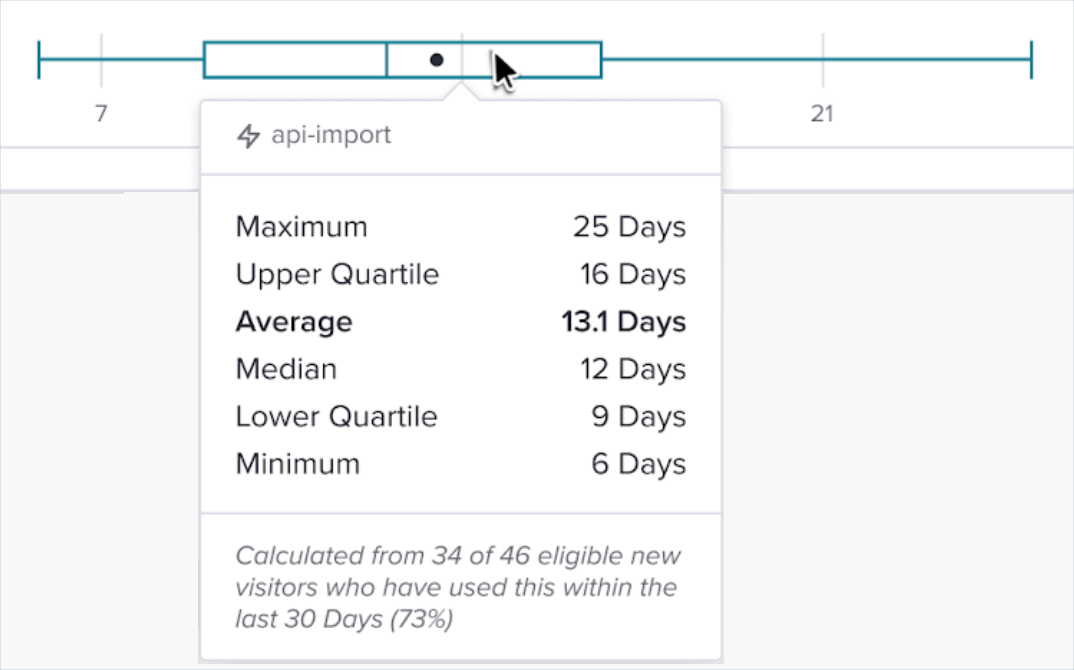The image size is (1074, 670).
Task: Click the average dot in the box plot
Action: point(436,60)
